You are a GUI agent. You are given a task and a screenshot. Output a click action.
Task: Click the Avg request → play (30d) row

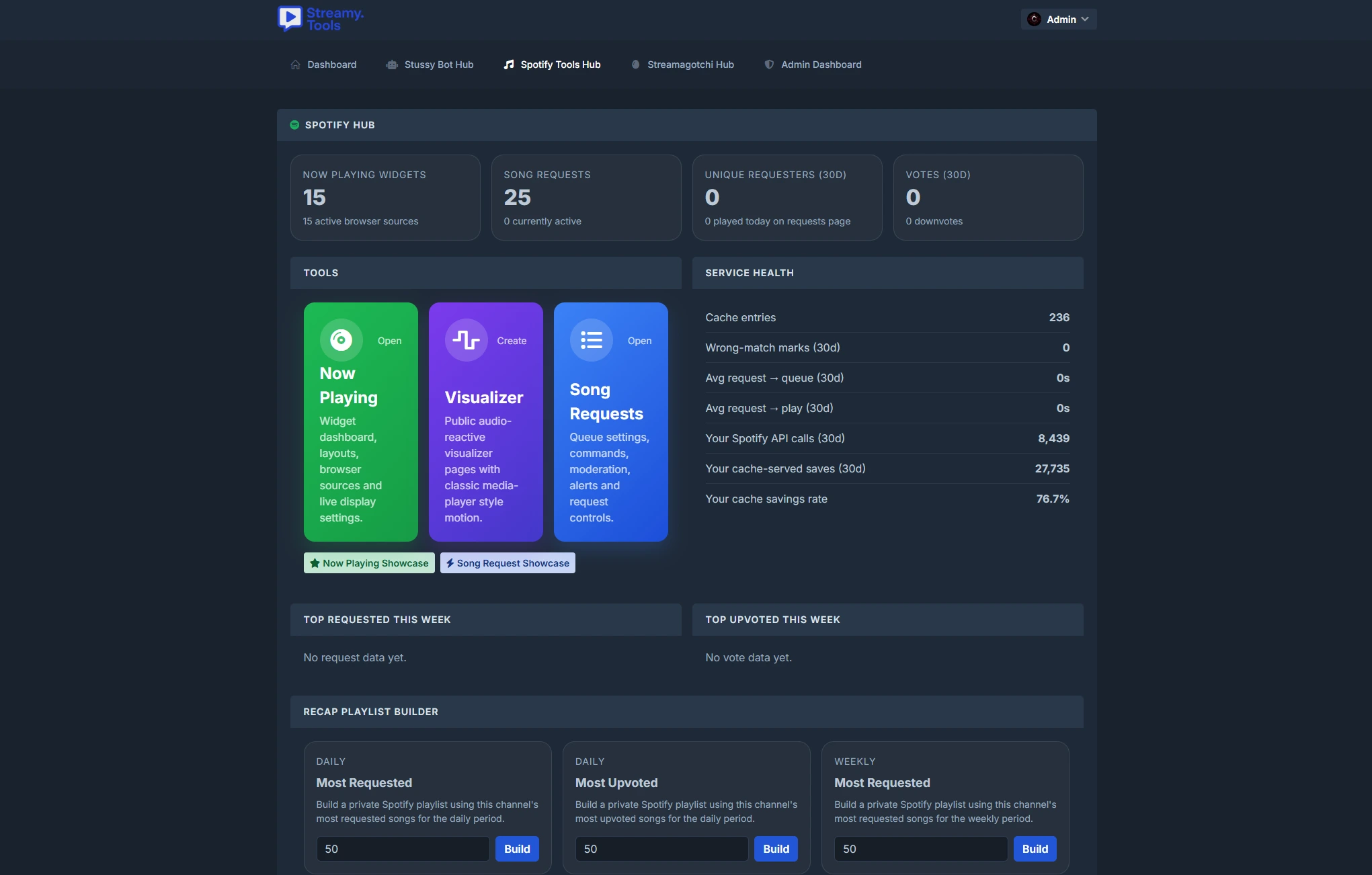pos(887,408)
